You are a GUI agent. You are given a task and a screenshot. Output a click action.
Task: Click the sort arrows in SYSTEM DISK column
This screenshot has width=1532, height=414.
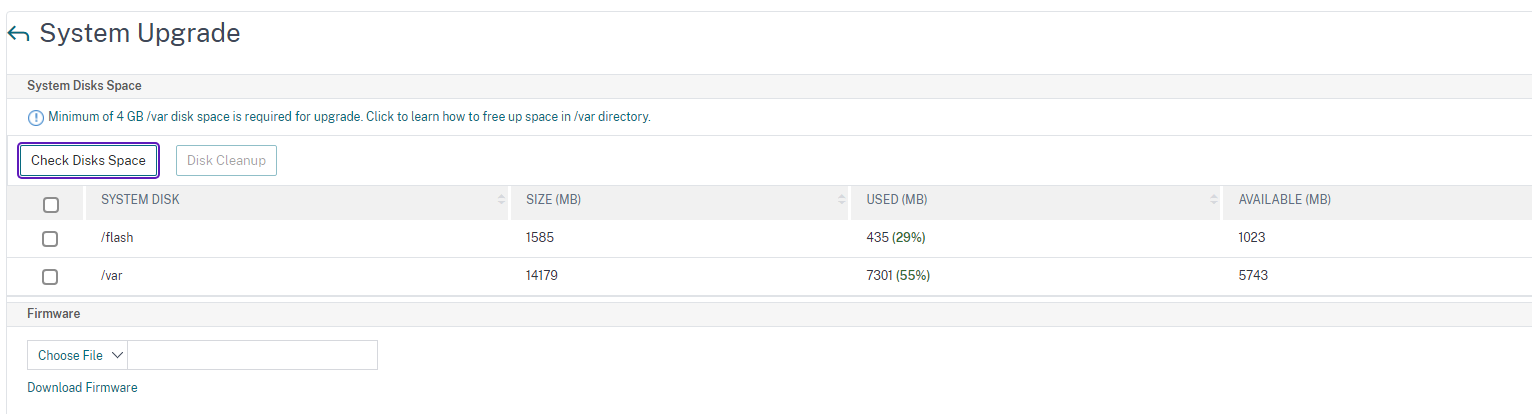501,200
